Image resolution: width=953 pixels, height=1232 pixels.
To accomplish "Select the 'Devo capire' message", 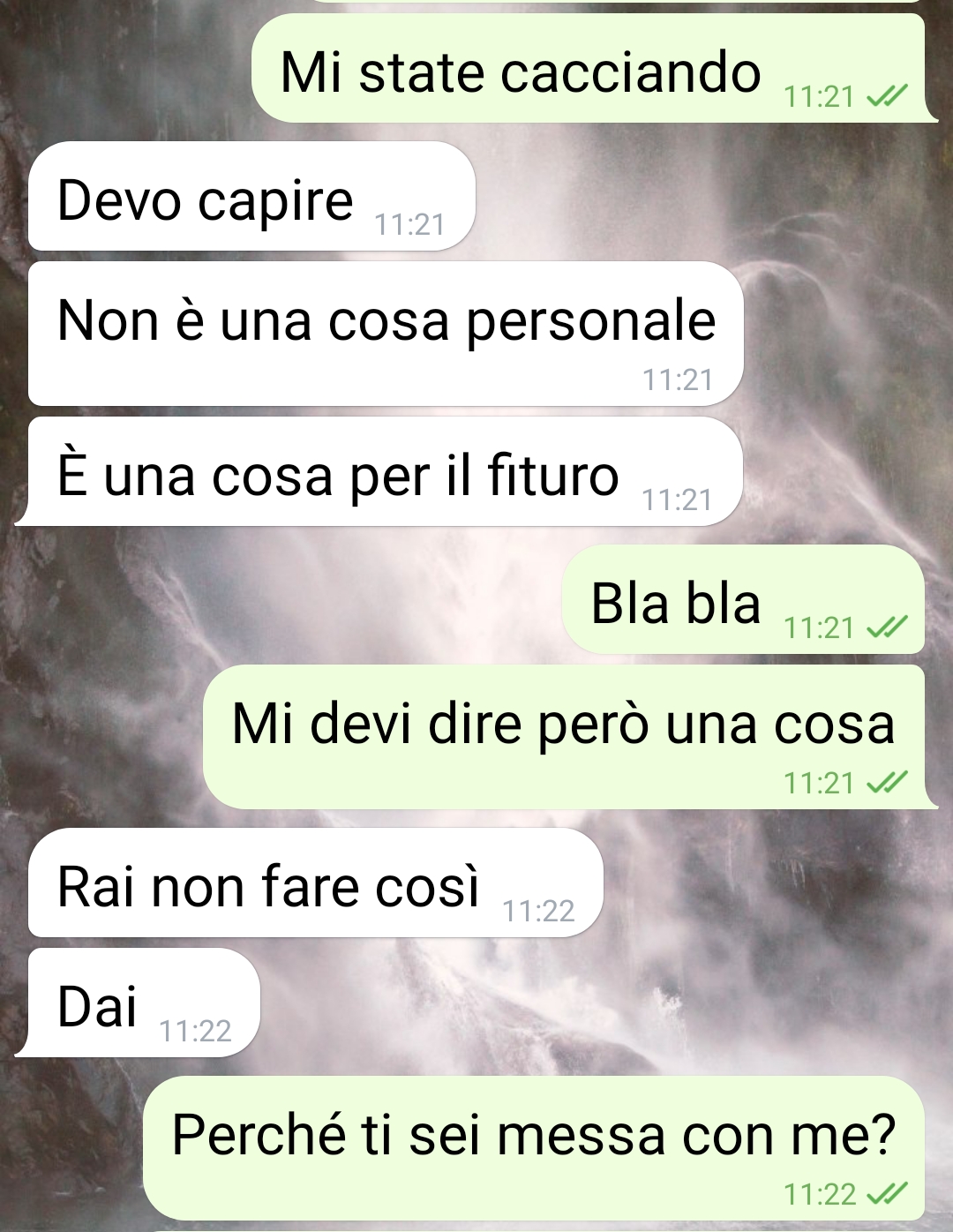I will (x=252, y=196).
